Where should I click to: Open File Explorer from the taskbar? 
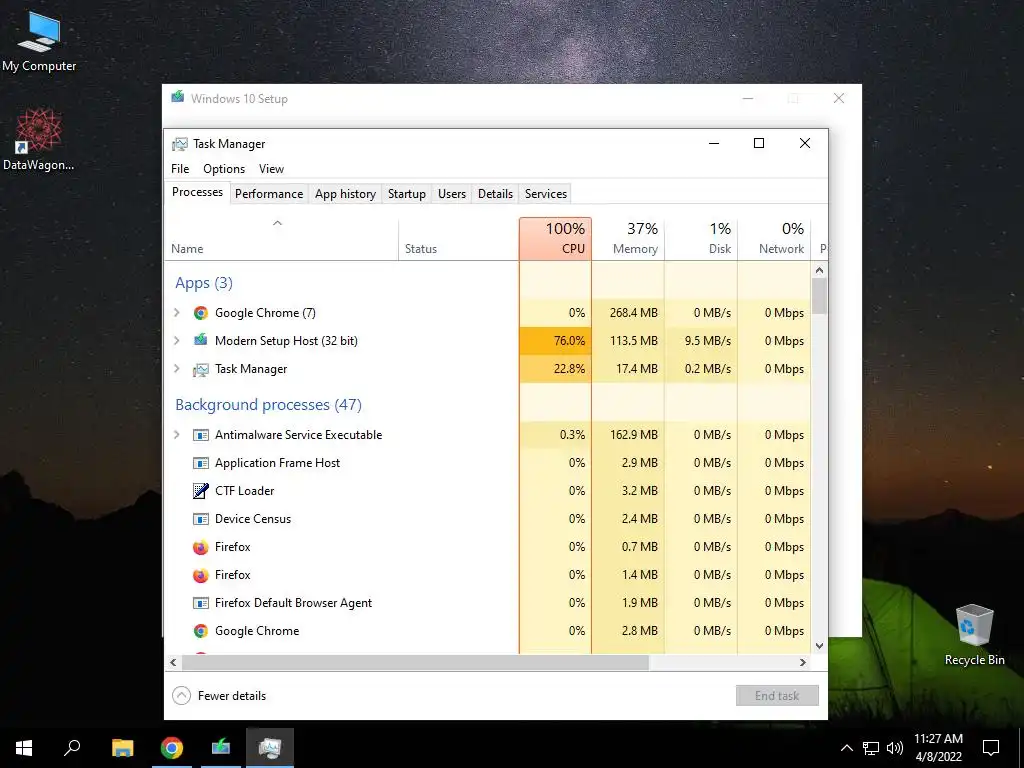pos(122,748)
